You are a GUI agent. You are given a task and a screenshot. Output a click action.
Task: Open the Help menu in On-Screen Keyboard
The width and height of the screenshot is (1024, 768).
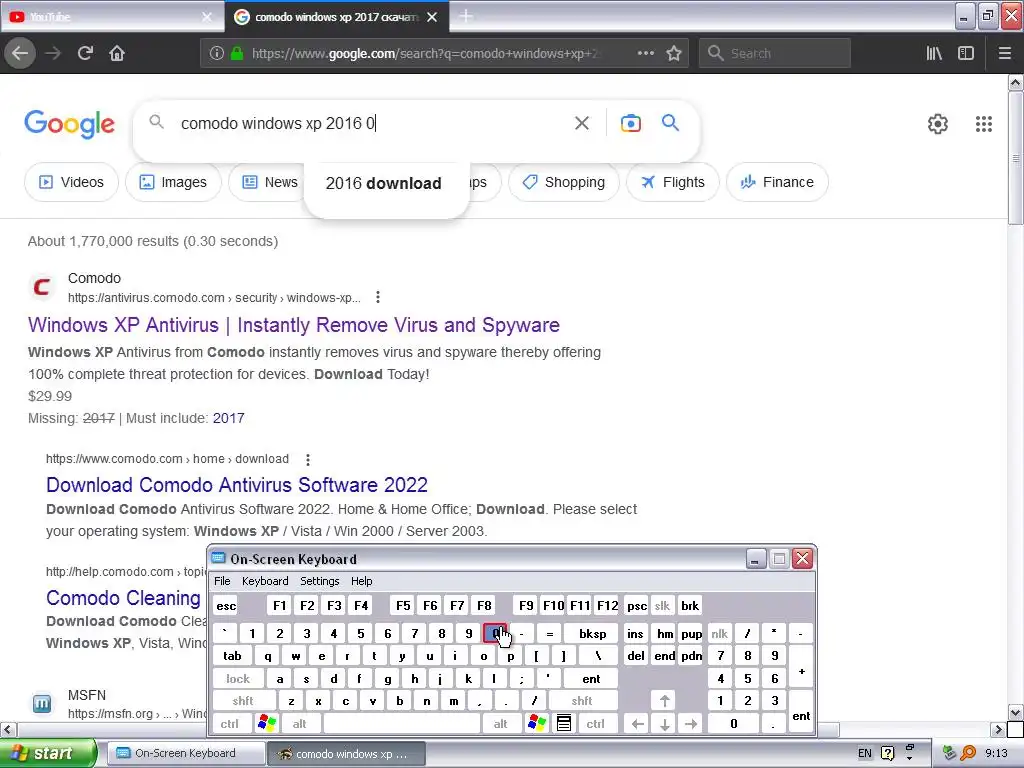pyautogui.click(x=361, y=581)
